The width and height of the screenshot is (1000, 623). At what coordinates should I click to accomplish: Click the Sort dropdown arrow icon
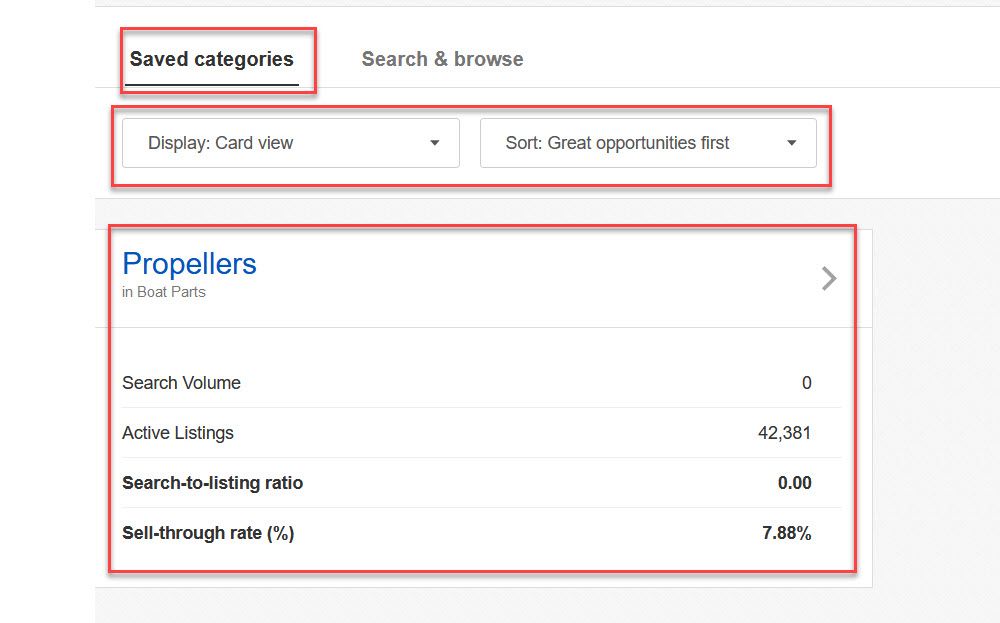pos(791,143)
